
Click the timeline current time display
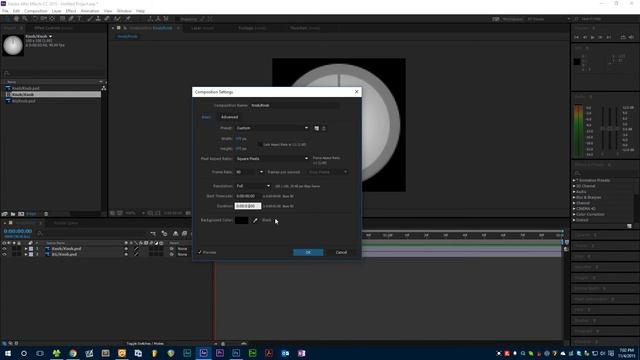click(x=18, y=231)
